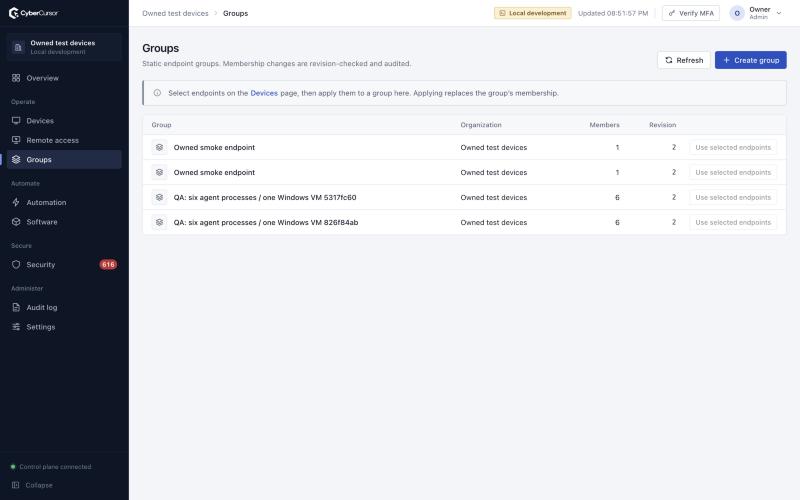The image size is (800, 500).
Task: Click the group icon of first Owned smoke endpoint
Action: pos(159,147)
